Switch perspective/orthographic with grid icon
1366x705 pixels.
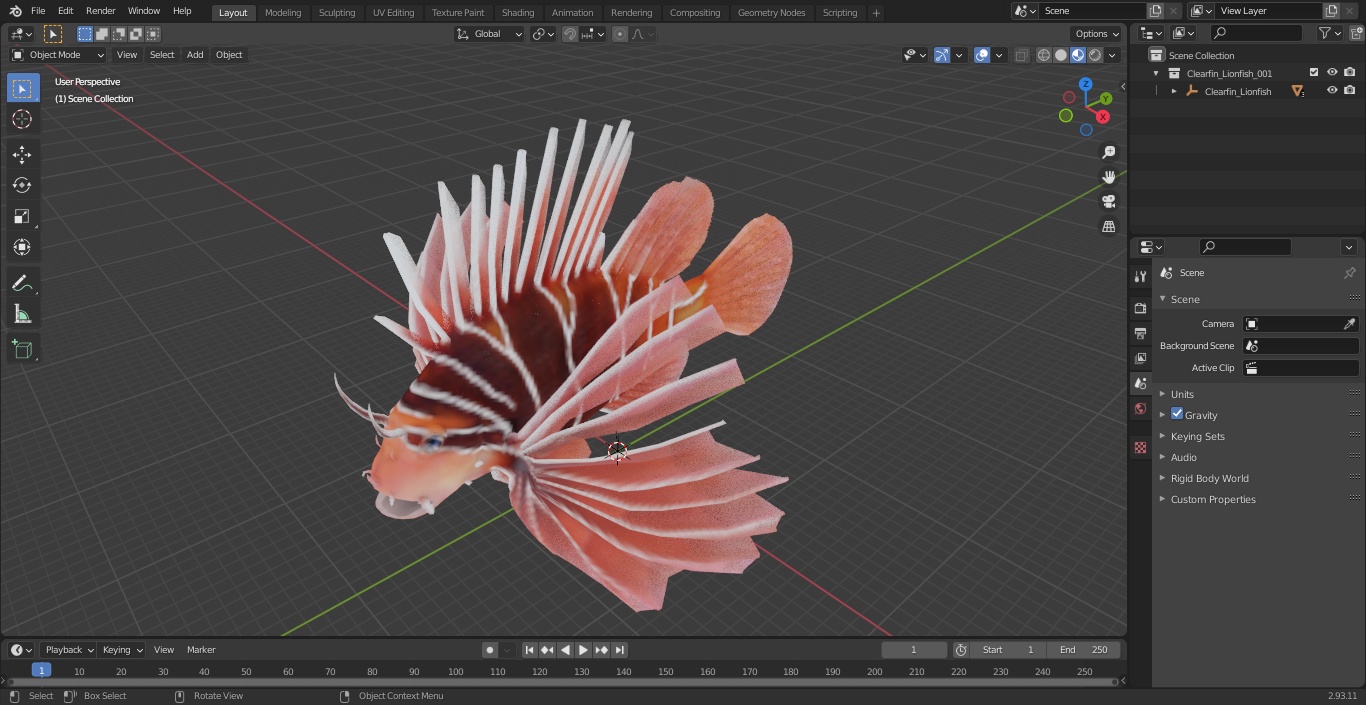[1108, 226]
